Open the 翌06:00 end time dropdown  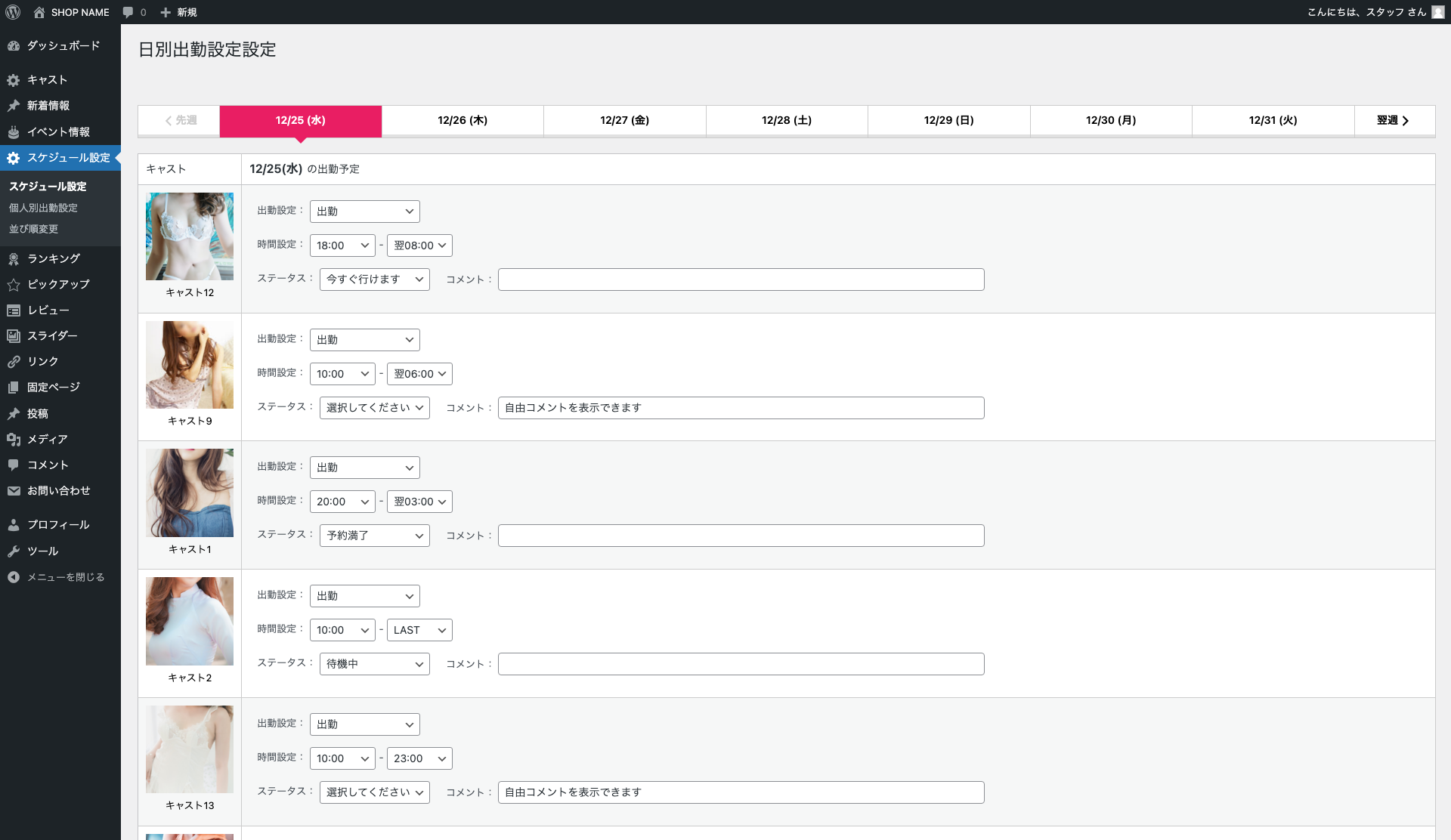(x=419, y=374)
